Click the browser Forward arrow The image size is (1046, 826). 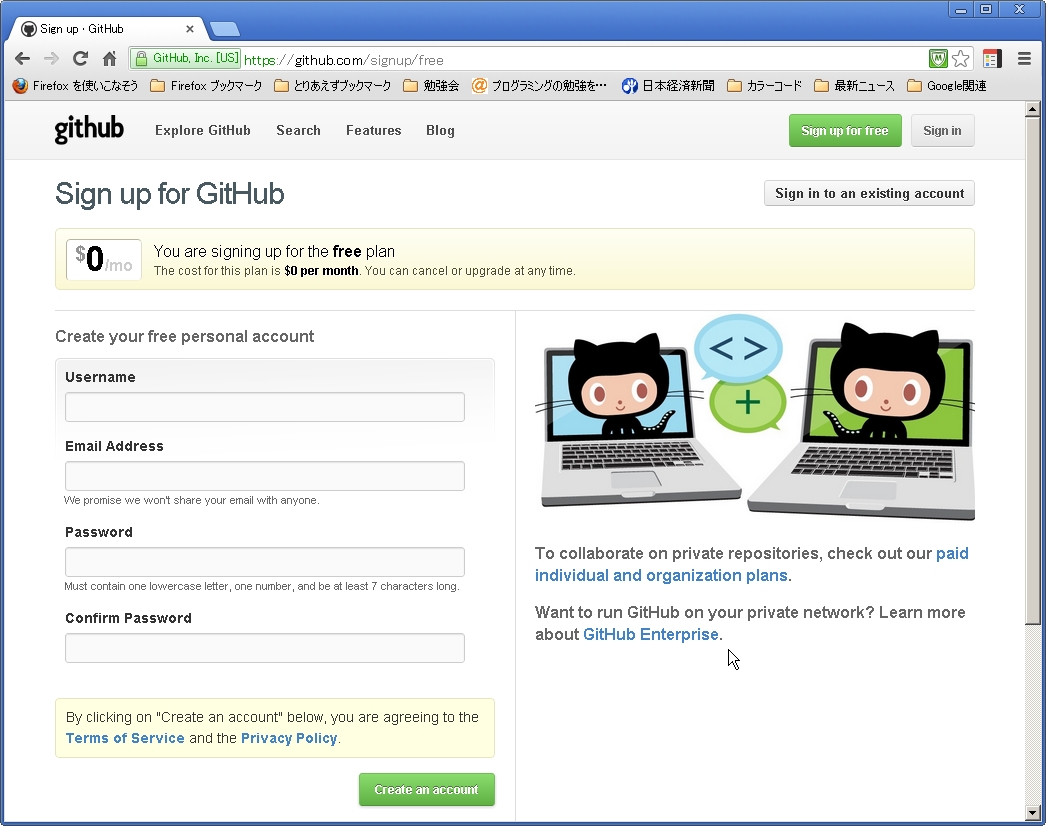51,59
